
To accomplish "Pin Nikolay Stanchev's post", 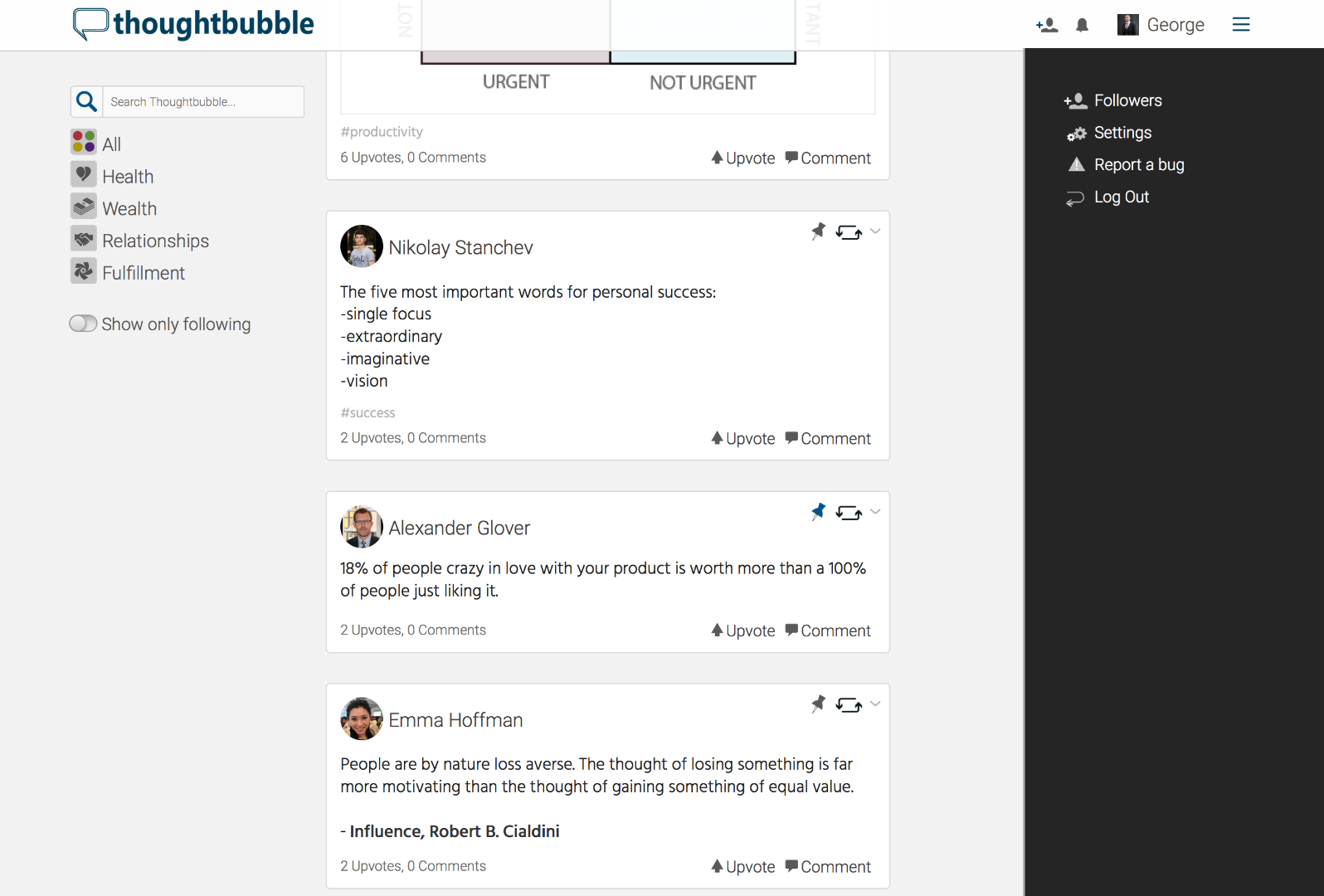I will click(x=818, y=231).
